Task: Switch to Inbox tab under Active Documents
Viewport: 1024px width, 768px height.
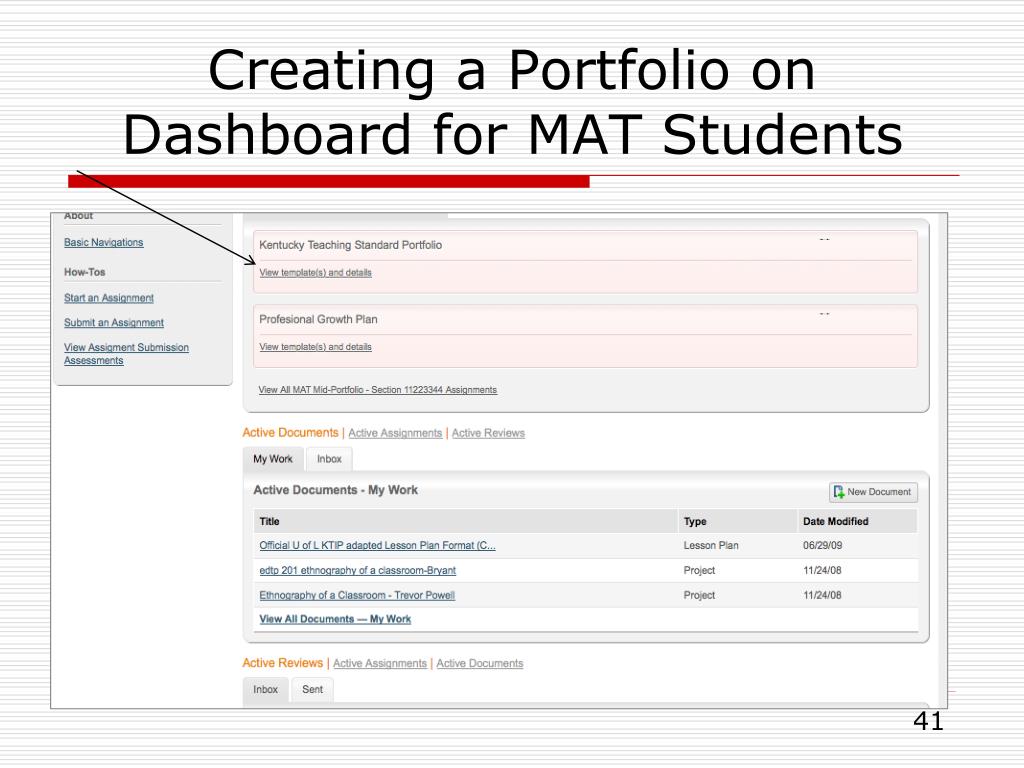Action: click(329, 459)
